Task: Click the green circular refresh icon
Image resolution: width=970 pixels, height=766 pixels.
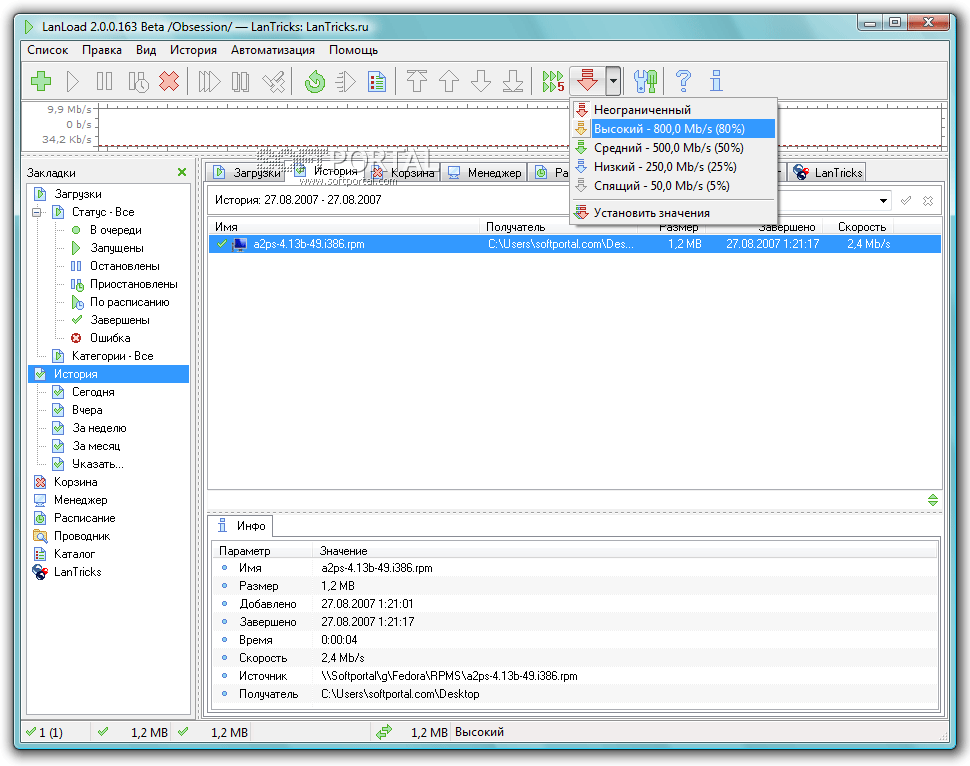Action: tap(315, 81)
